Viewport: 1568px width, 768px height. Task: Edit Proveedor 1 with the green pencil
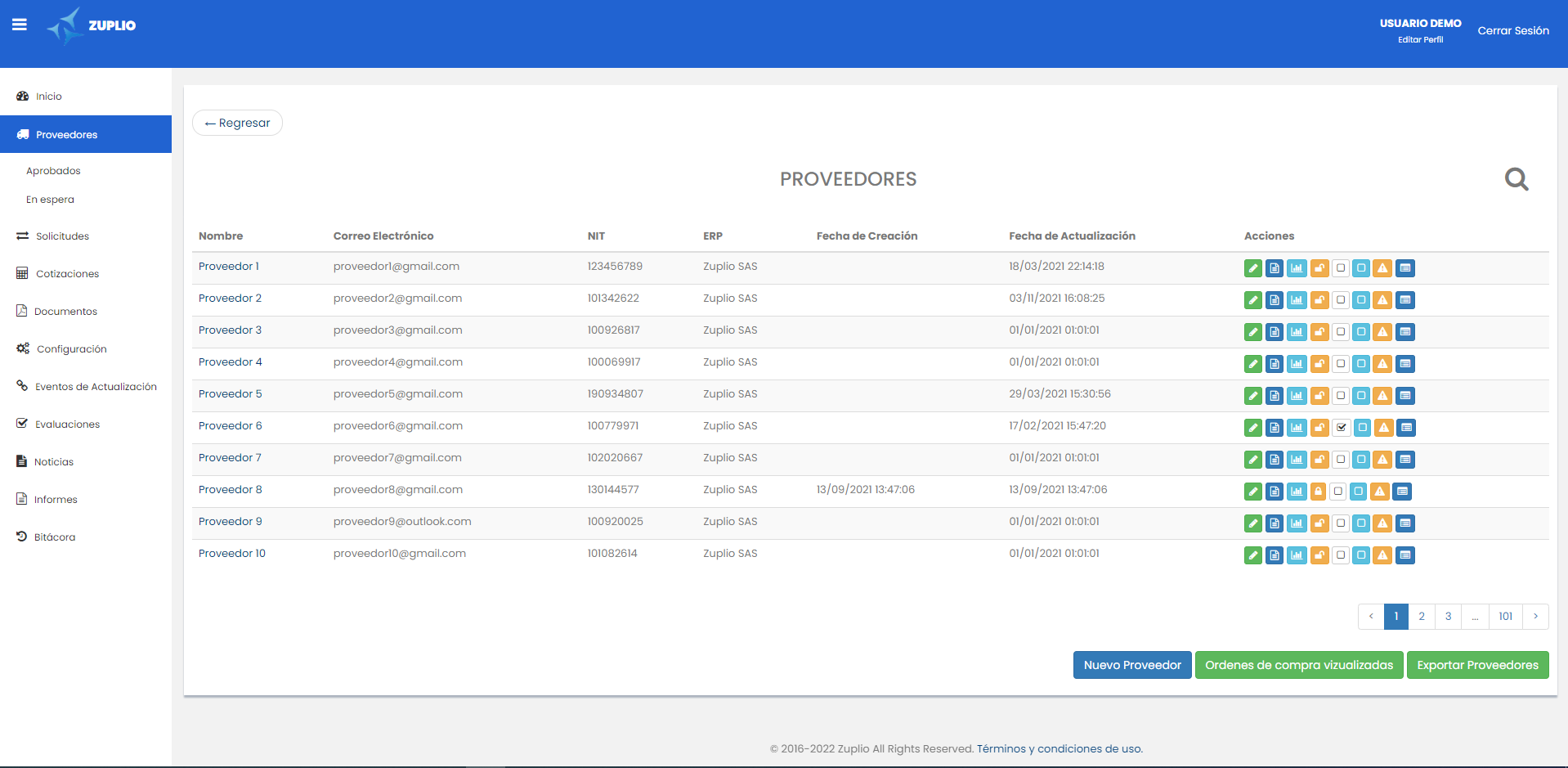pyautogui.click(x=1252, y=268)
